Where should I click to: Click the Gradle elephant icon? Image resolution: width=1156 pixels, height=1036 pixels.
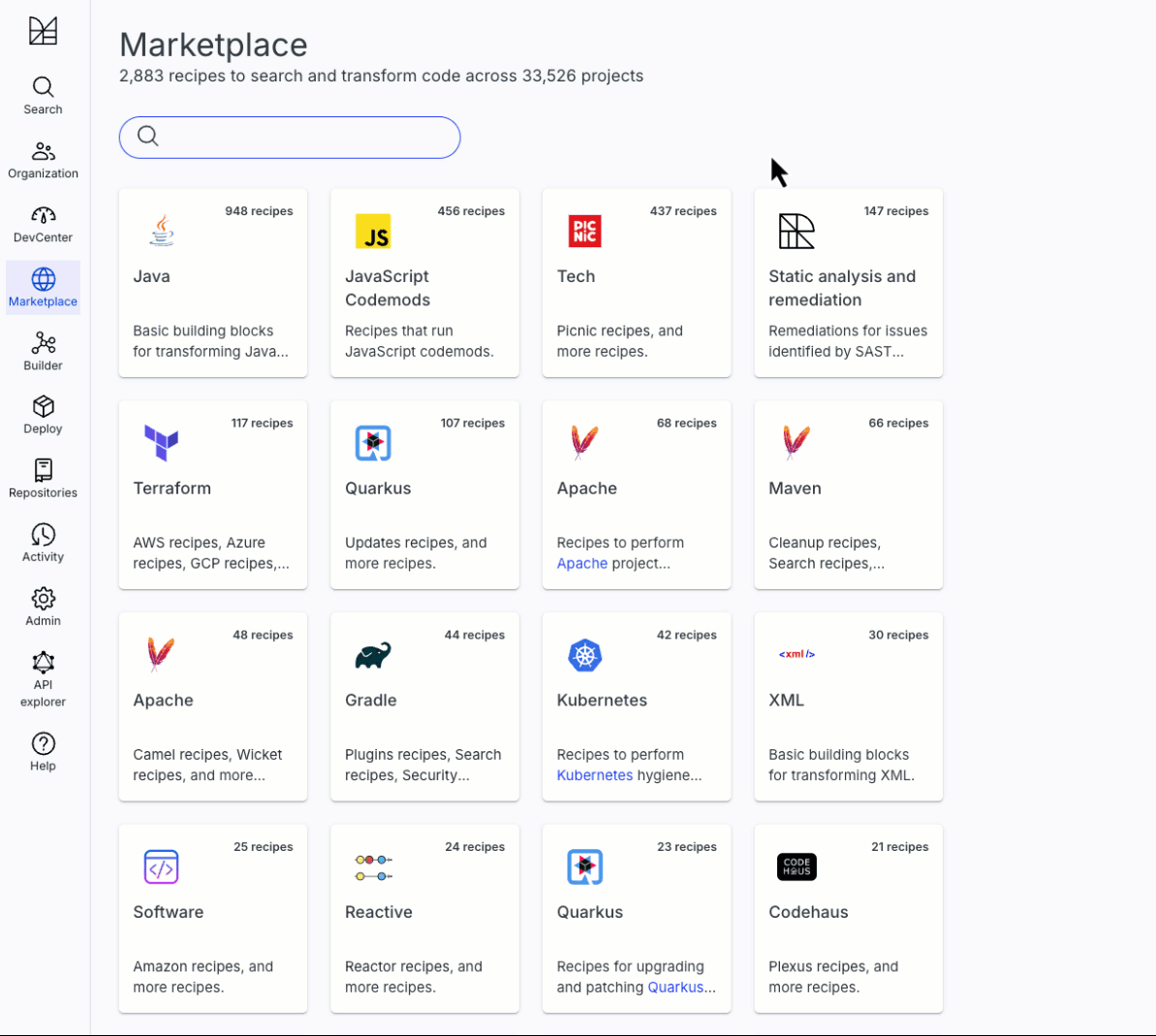tap(373, 655)
